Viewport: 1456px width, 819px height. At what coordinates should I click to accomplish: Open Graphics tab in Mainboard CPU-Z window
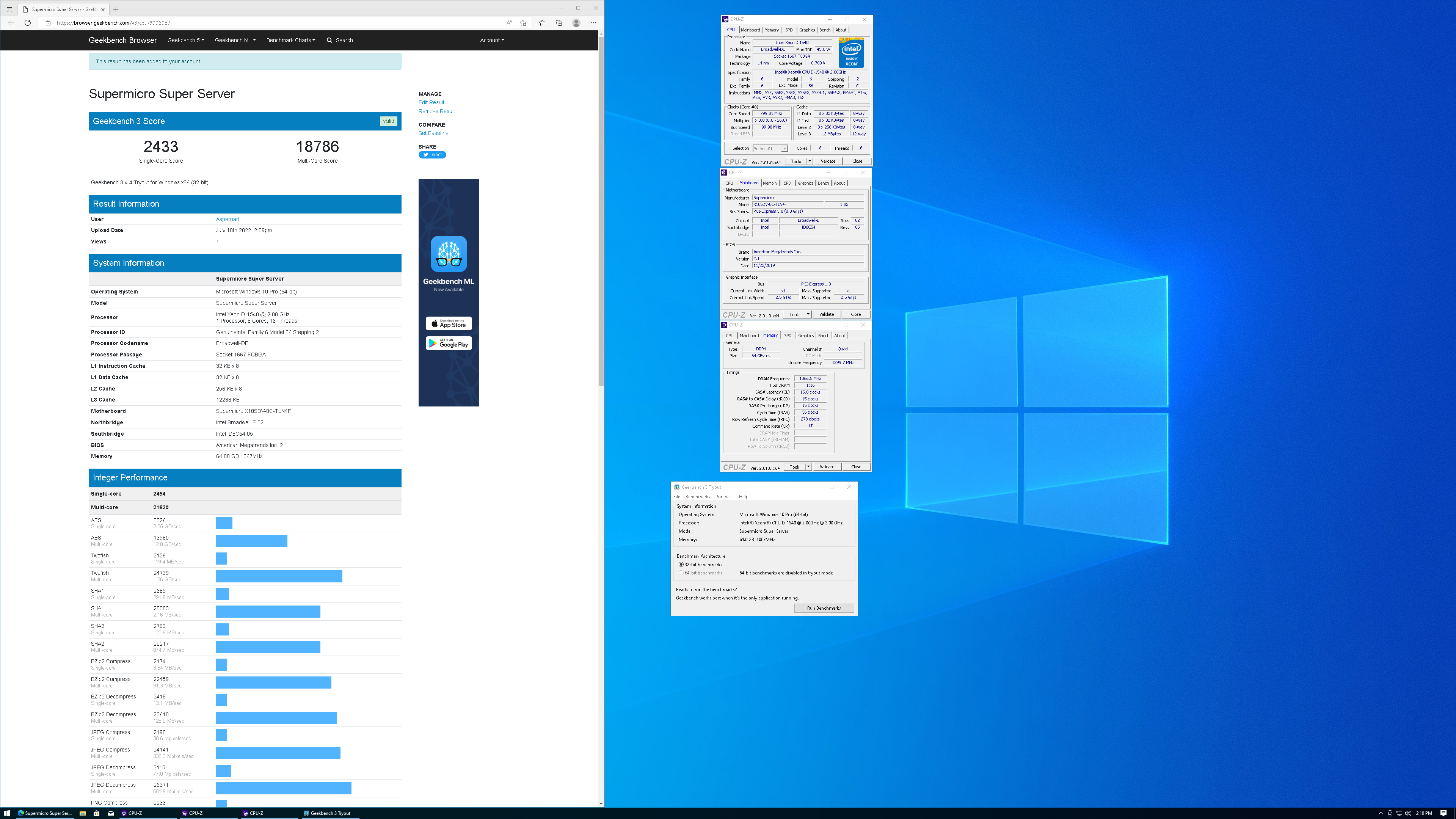click(x=805, y=183)
